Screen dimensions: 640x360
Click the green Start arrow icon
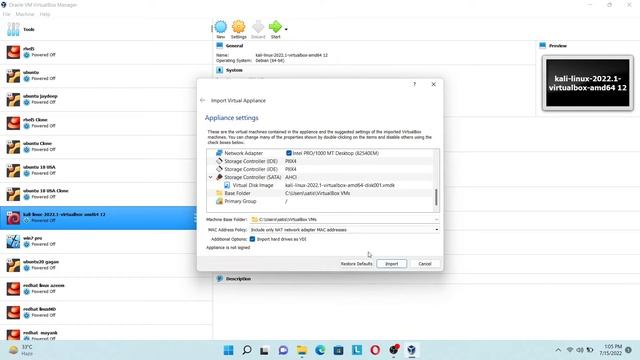(275, 27)
